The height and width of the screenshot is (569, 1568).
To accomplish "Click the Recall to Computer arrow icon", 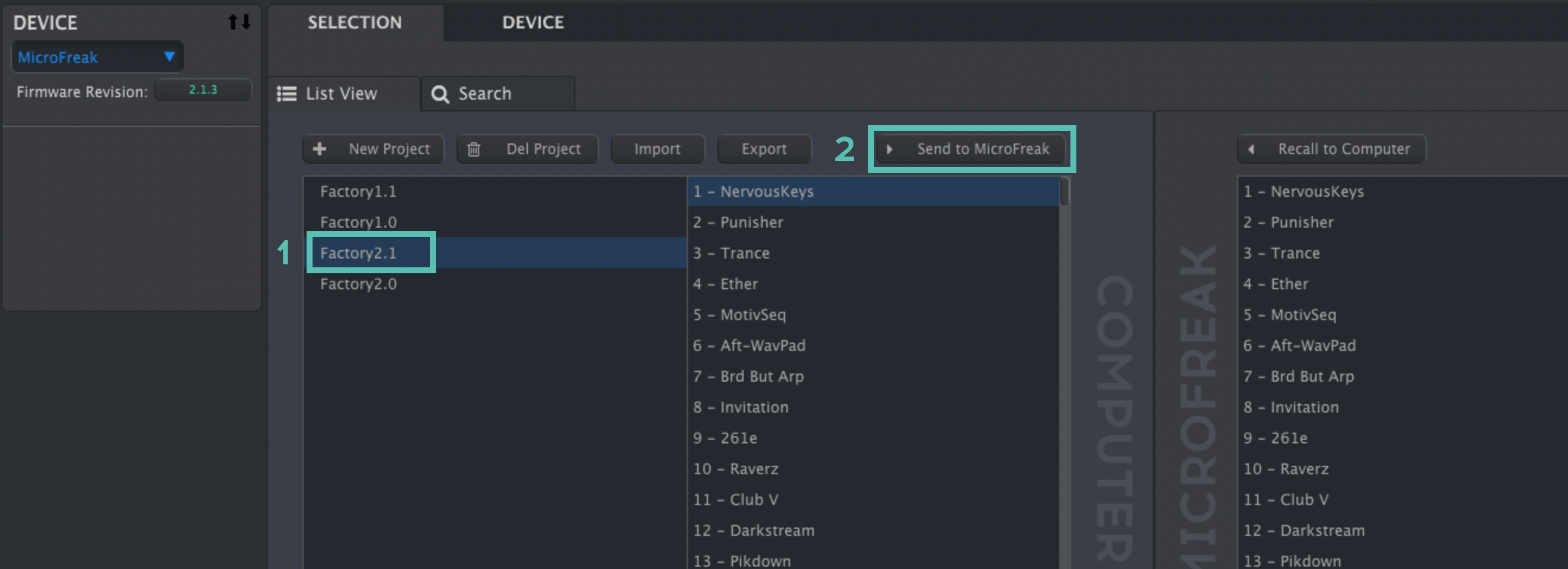I will tap(1251, 149).
